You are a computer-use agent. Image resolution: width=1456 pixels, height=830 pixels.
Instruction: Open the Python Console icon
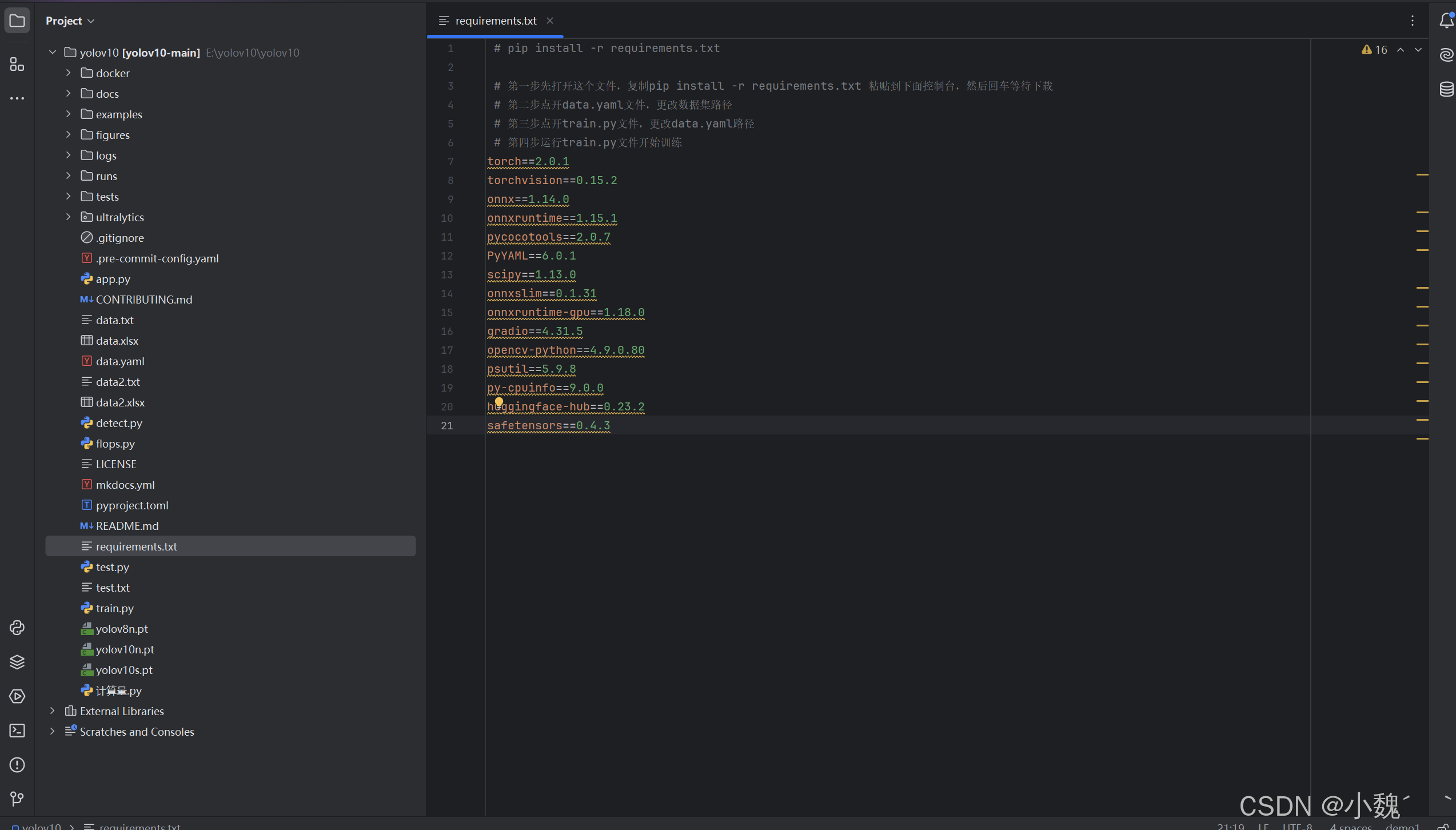coord(17,628)
